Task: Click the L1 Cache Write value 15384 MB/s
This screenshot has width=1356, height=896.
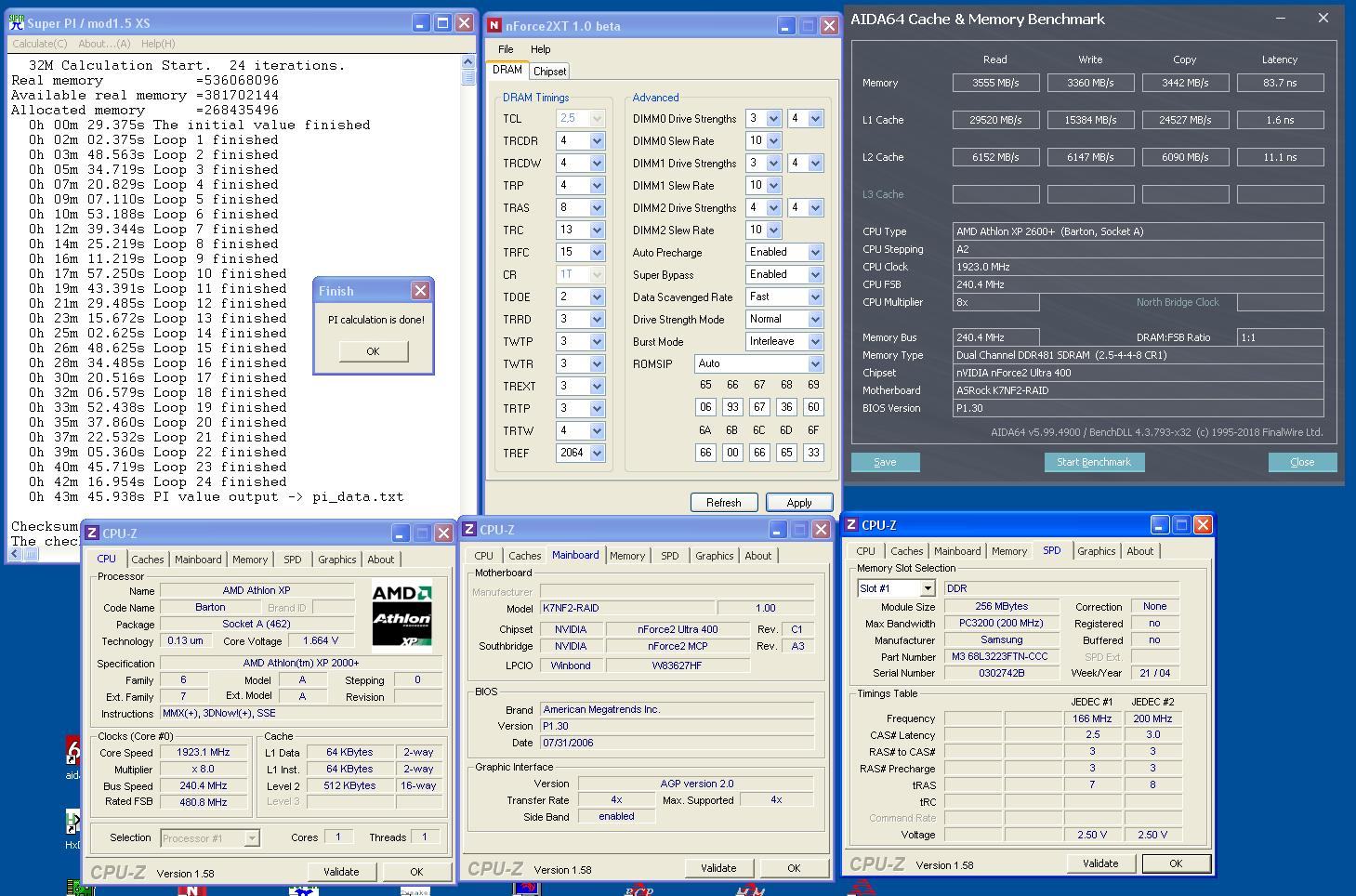Action: pyautogui.click(x=1090, y=120)
